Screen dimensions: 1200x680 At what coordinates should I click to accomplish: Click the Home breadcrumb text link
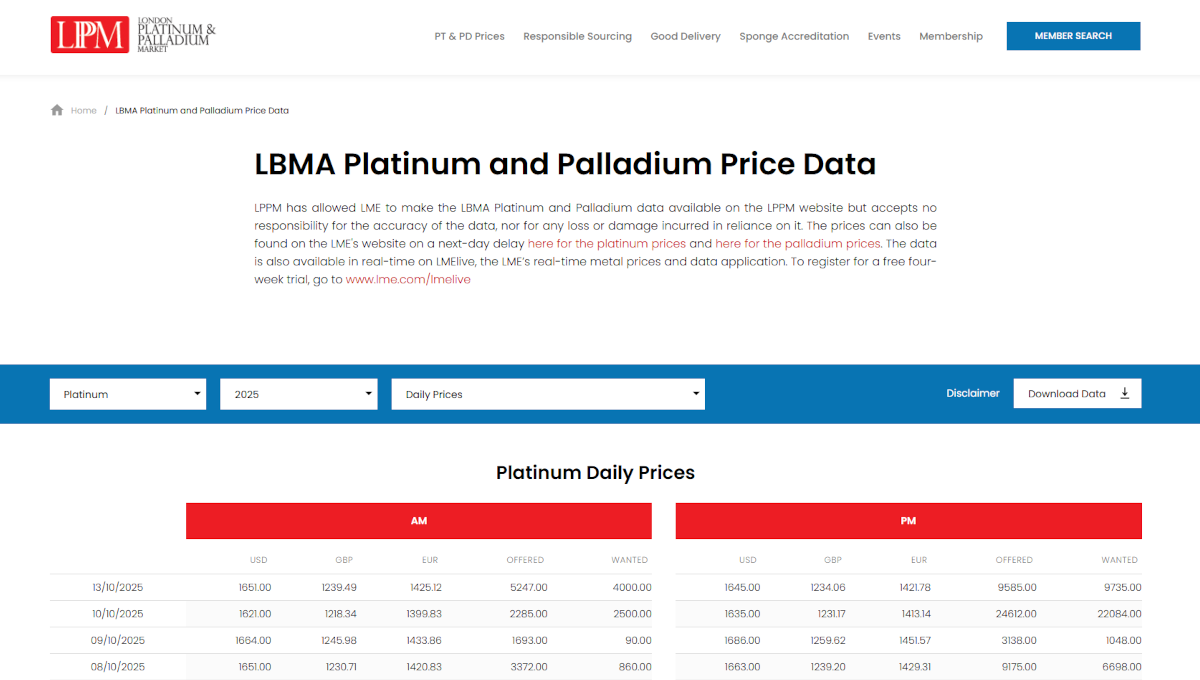point(84,110)
